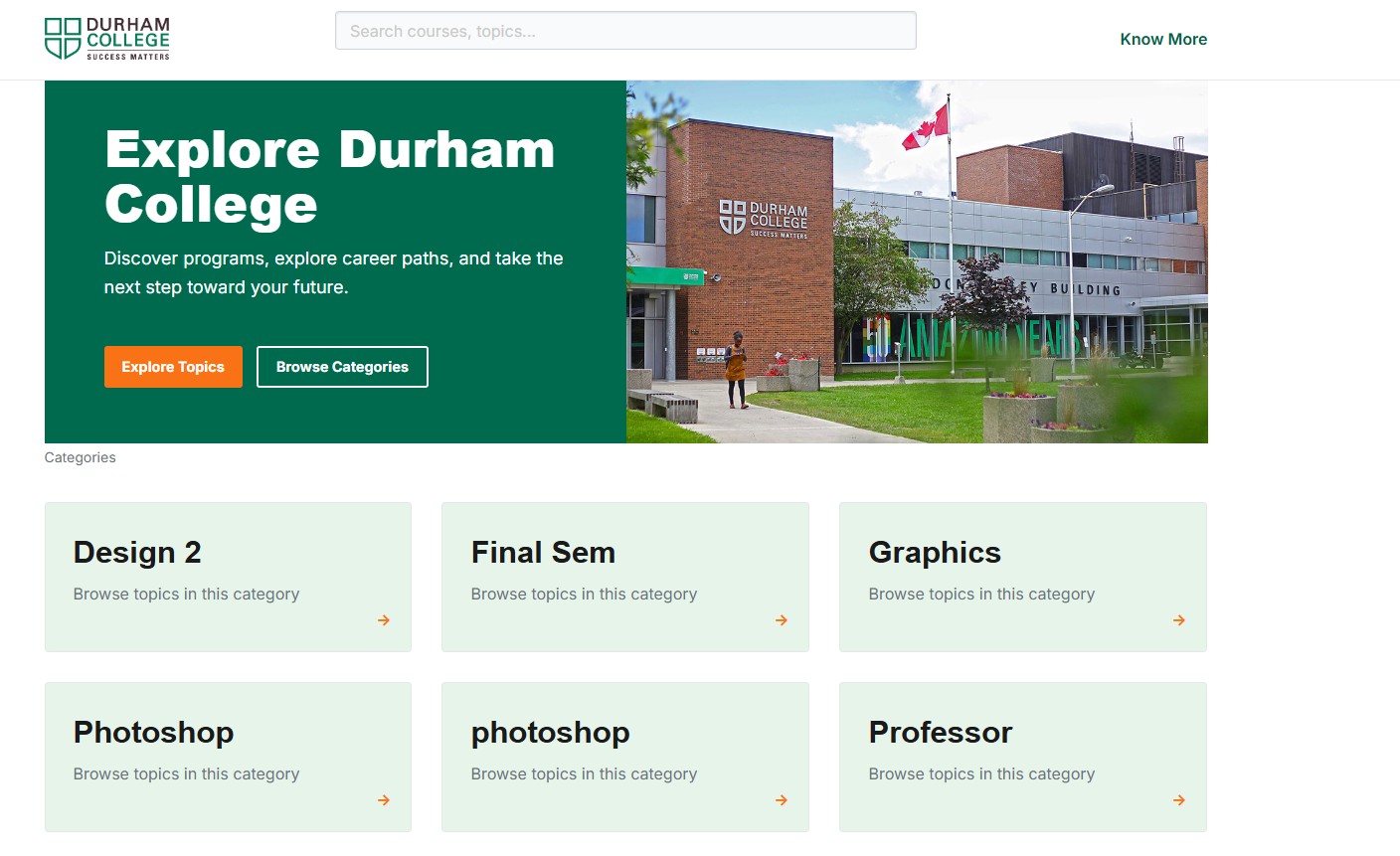
Task: Choose the lowercase photoshop category title
Action: [550, 733]
